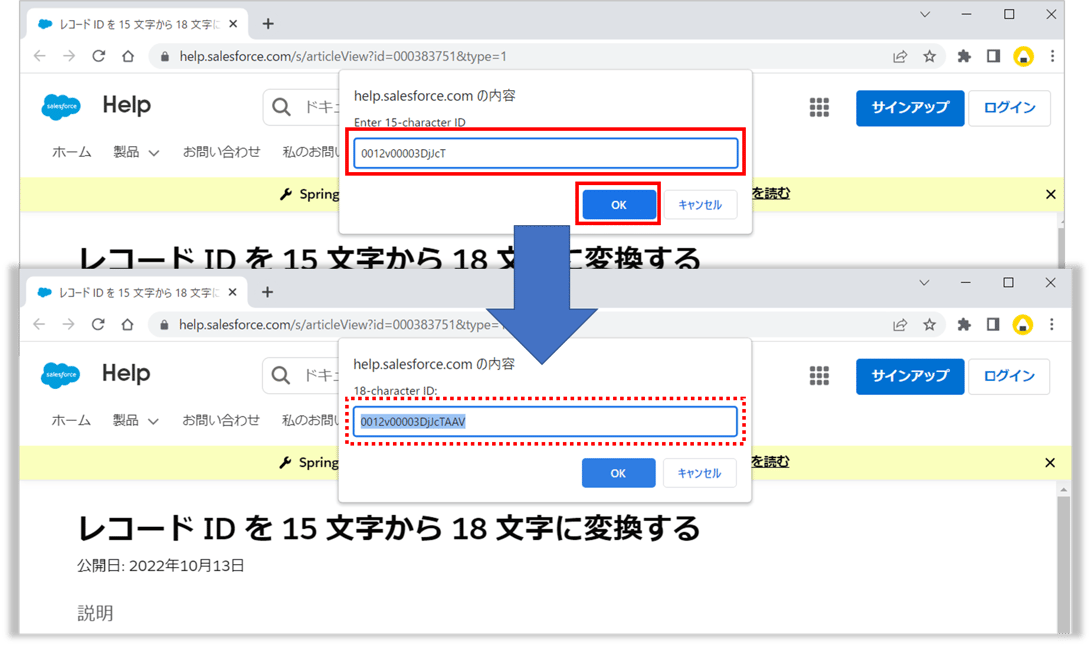The image size is (1091, 646).
Task: Open the Chrome extensions puzzle icon
Action: 963,57
